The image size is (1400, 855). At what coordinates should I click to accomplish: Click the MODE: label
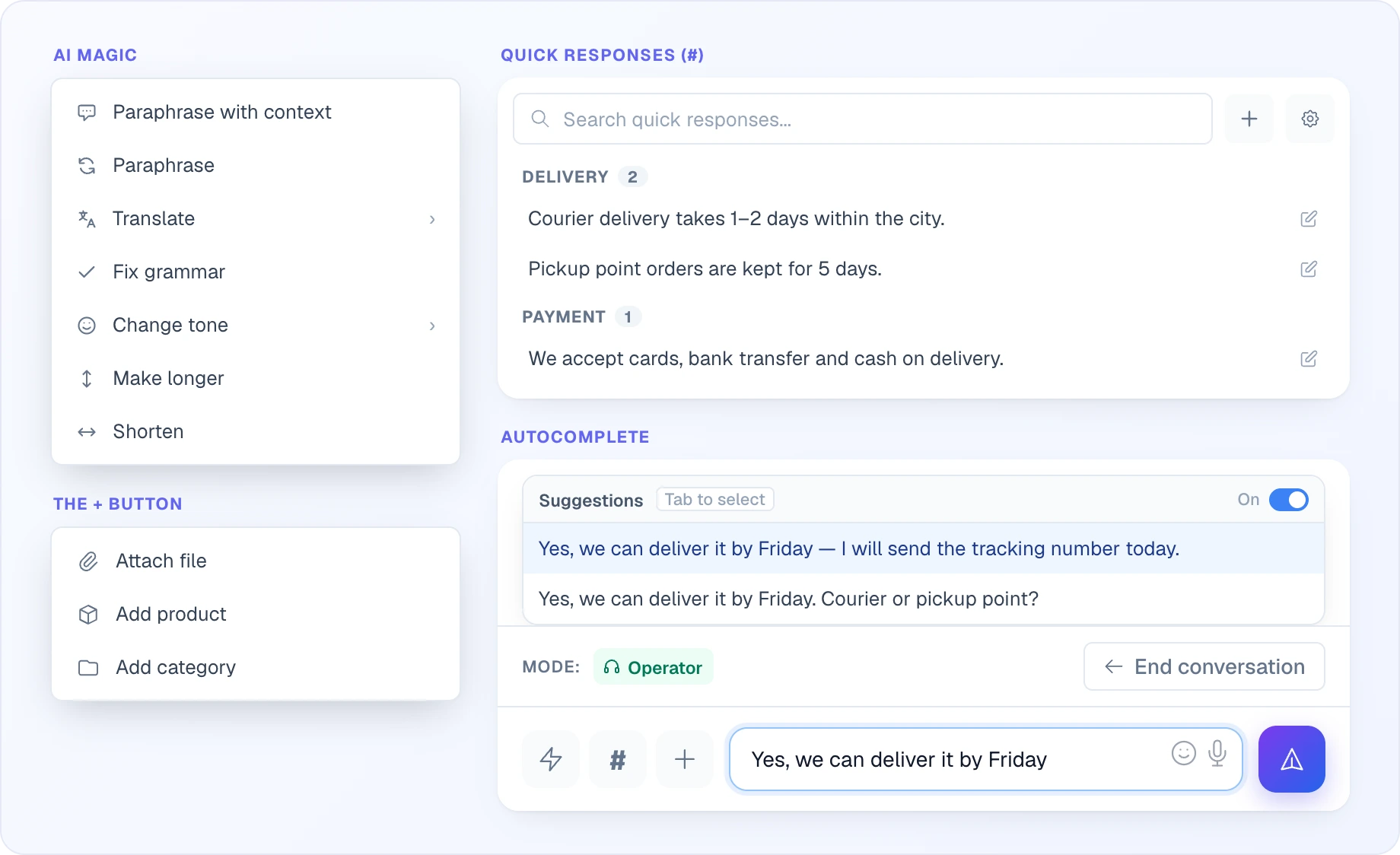tap(551, 667)
